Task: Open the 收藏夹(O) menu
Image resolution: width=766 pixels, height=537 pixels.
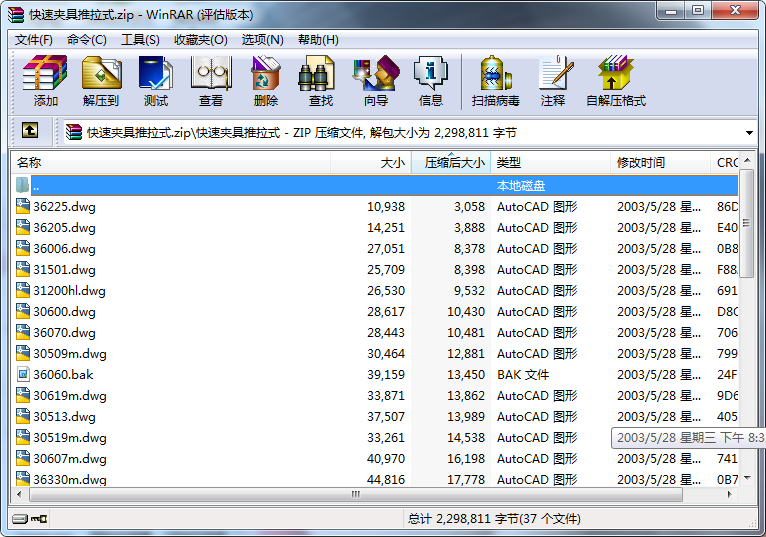Action: click(x=201, y=40)
